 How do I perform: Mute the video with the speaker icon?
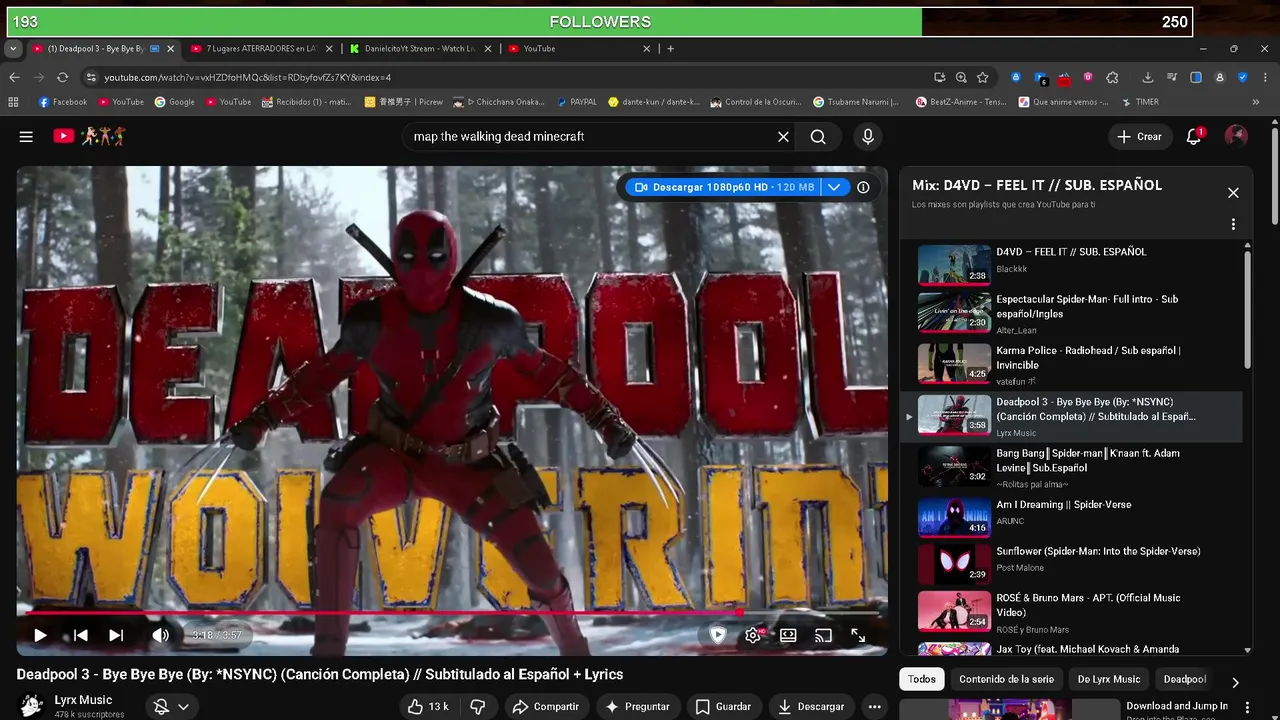click(160, 635)
